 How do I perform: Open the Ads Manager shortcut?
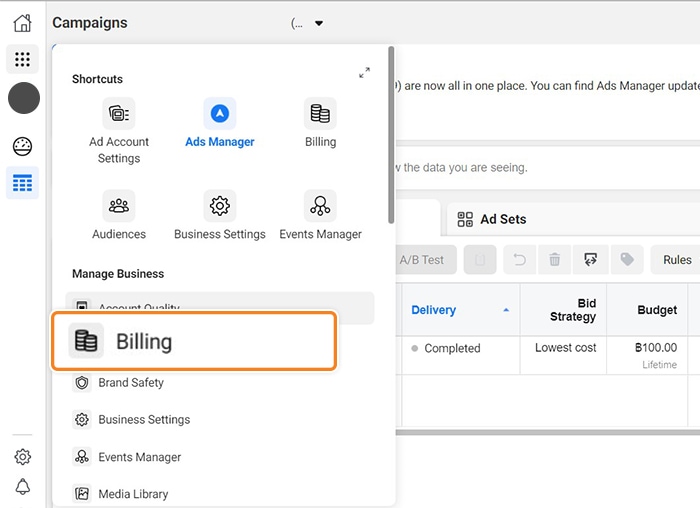point(220,123)
